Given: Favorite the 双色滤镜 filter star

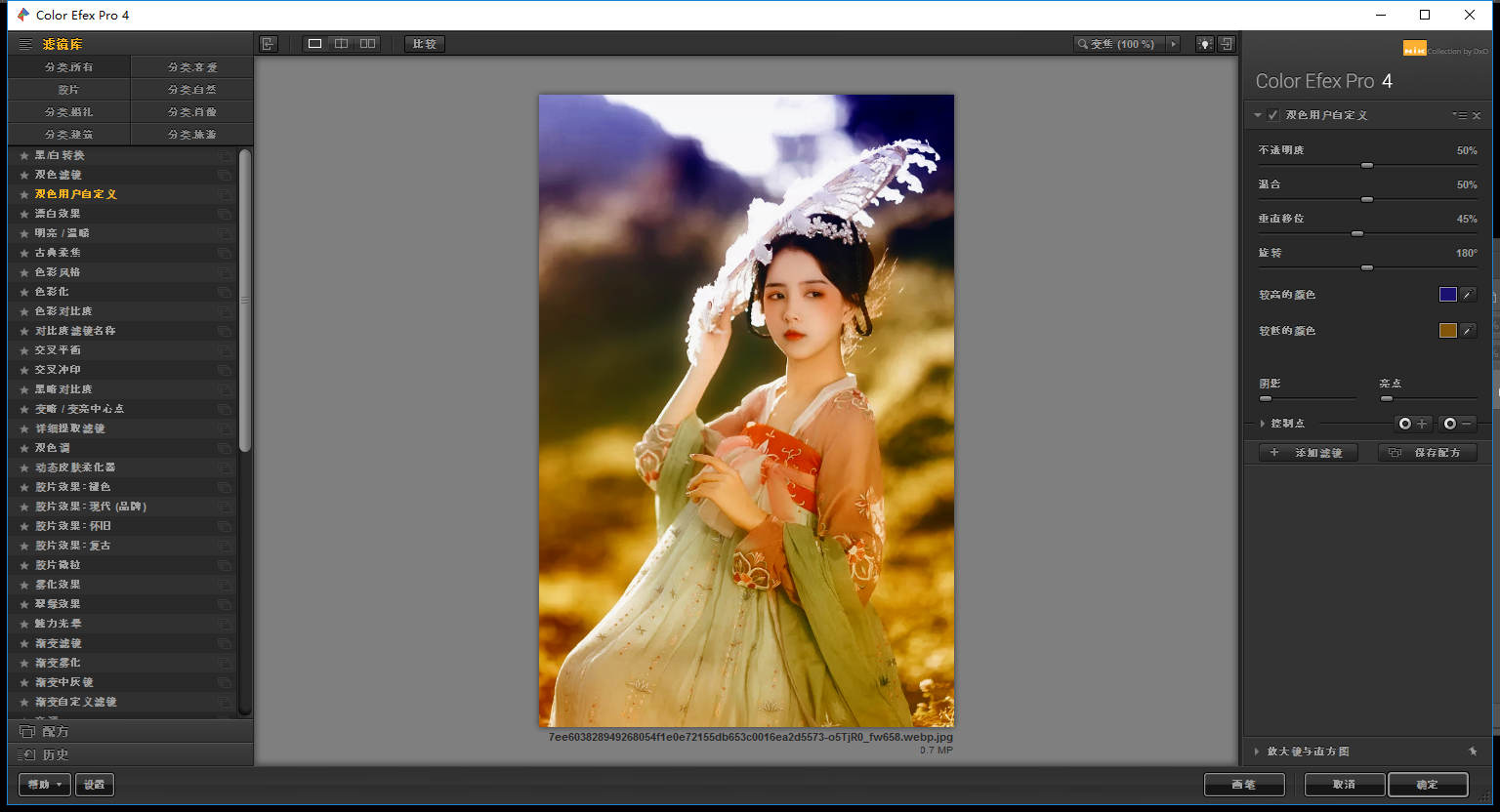Looking at the screenshot, I should (24, 175).
